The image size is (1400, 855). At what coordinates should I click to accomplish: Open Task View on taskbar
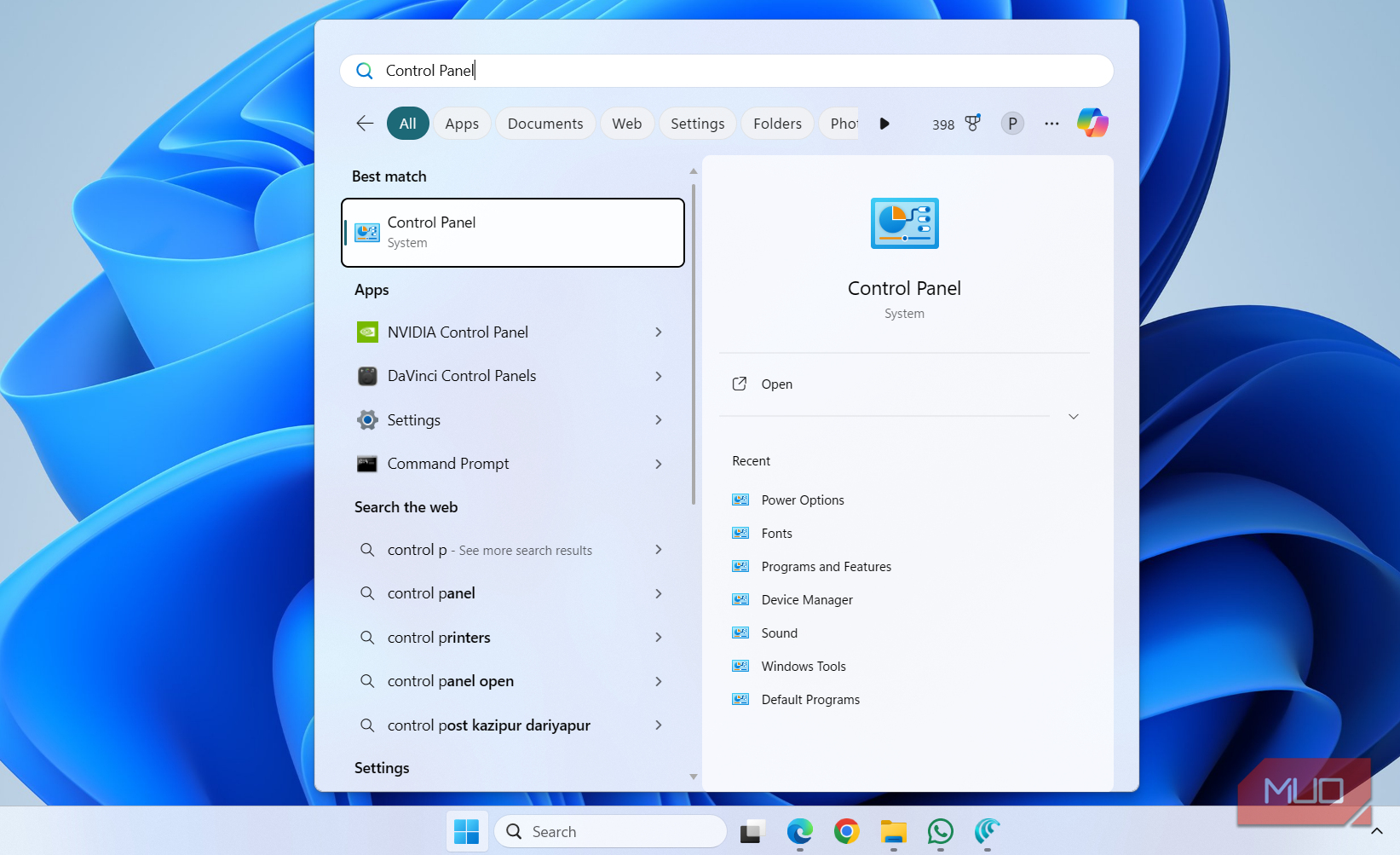[752, 831]
